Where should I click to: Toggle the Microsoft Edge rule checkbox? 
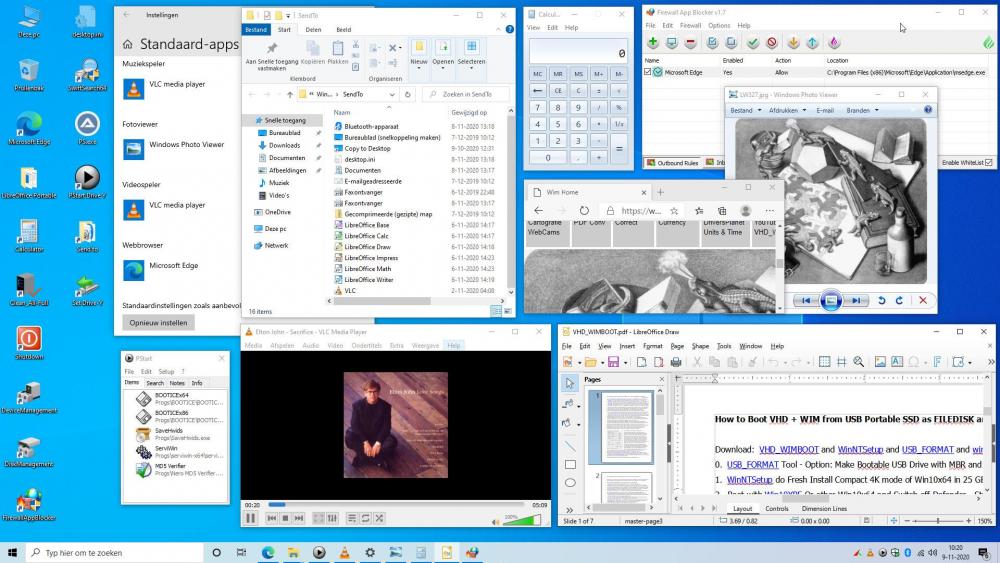(x=648, y=72)
